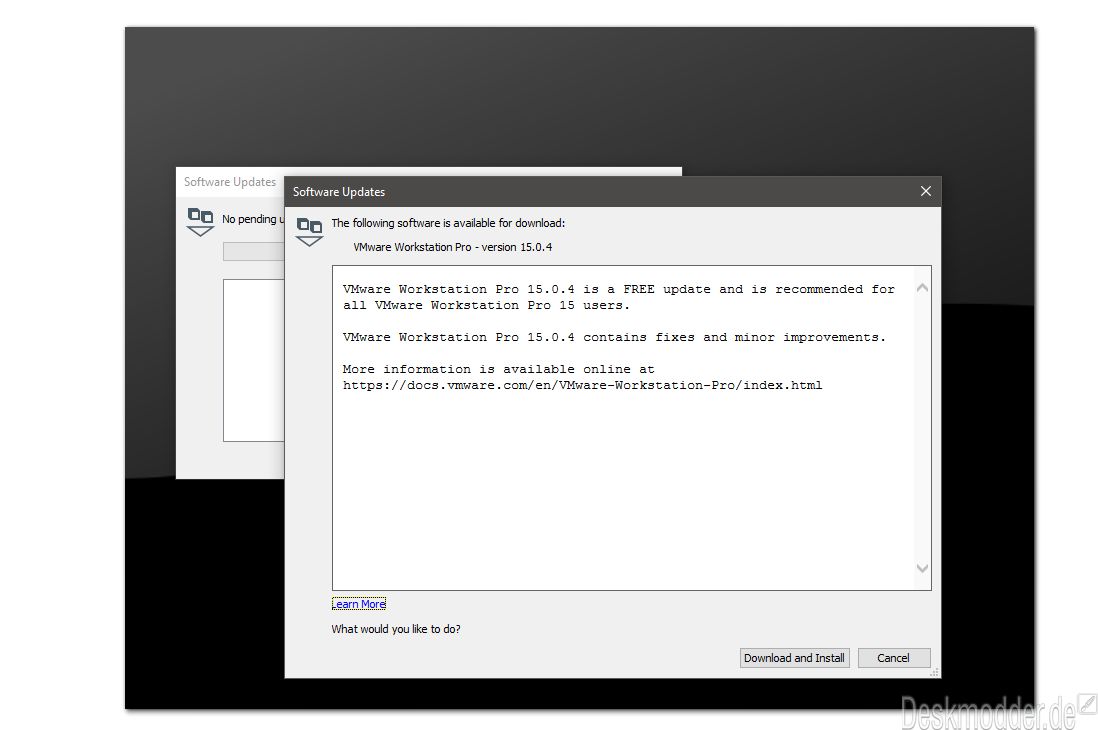Click the docs.vmware.com URL text

[583, 385]
